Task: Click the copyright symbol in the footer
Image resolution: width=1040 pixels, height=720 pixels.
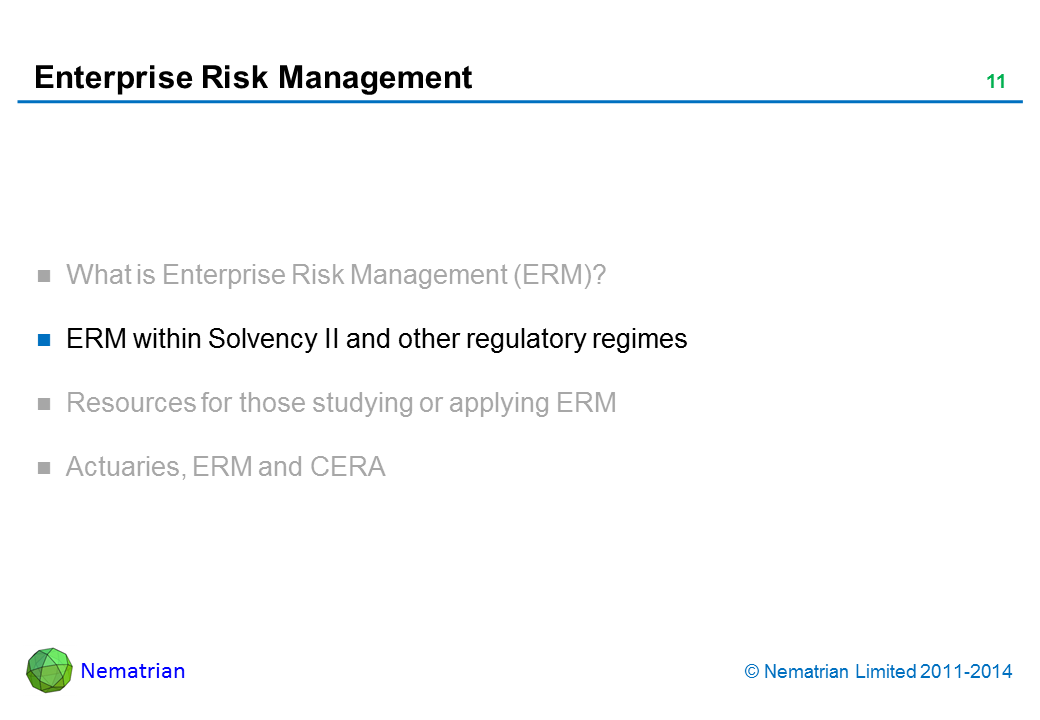Action: tap(752, 672)
